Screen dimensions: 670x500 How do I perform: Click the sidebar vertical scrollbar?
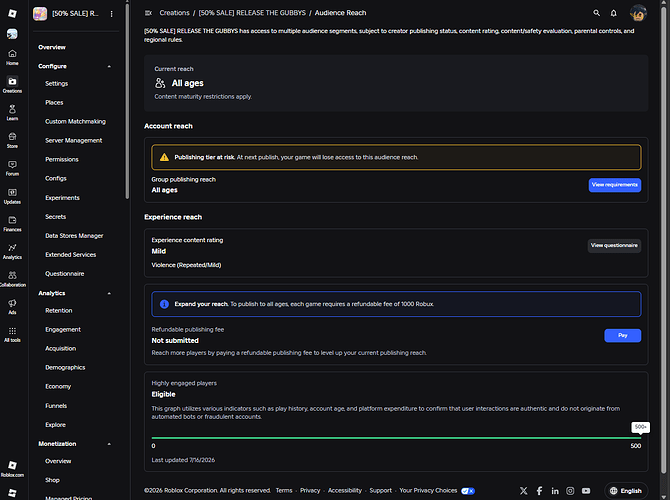click(127, 100)
